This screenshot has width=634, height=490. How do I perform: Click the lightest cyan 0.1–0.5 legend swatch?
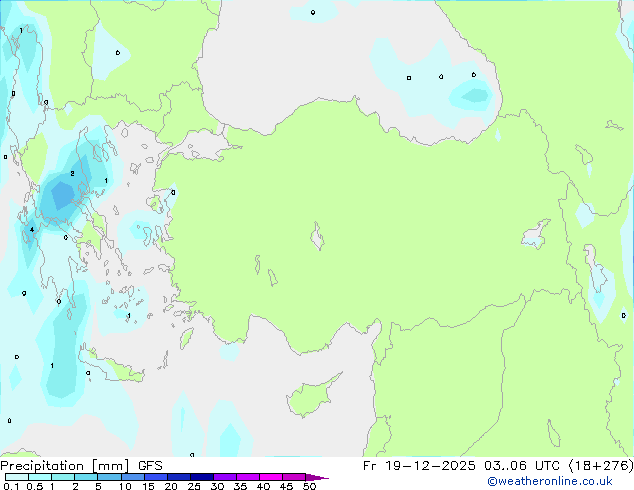click(x=17, y=477)
